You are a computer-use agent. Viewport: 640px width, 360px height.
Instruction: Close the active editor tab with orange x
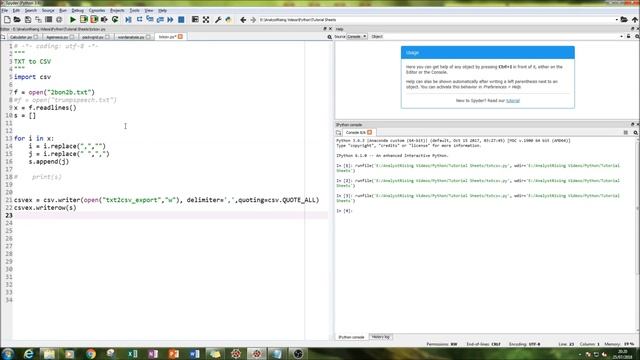[x=180, y=37]
